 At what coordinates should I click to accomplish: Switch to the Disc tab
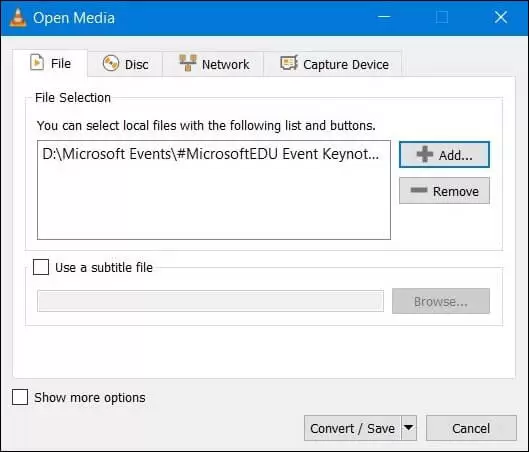125,64
